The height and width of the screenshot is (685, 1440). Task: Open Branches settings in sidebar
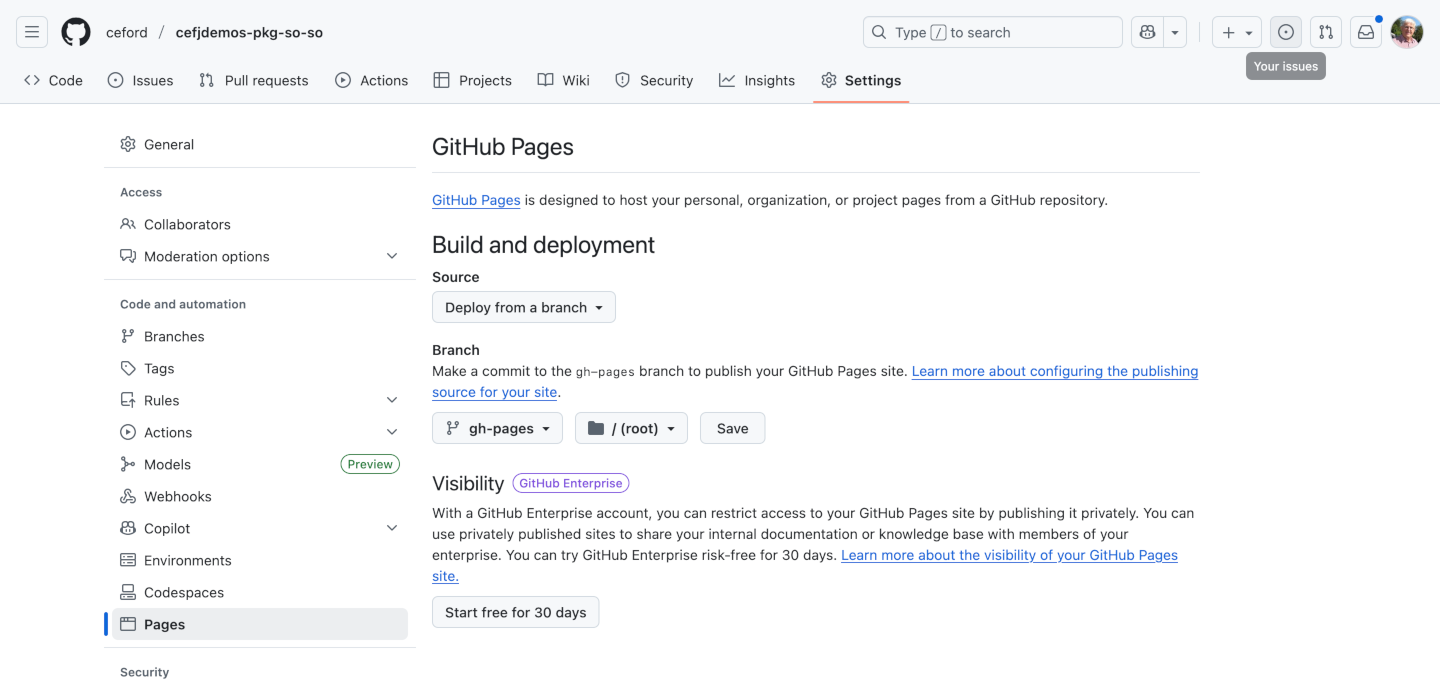pyautogui.click(x=260, y=336)
